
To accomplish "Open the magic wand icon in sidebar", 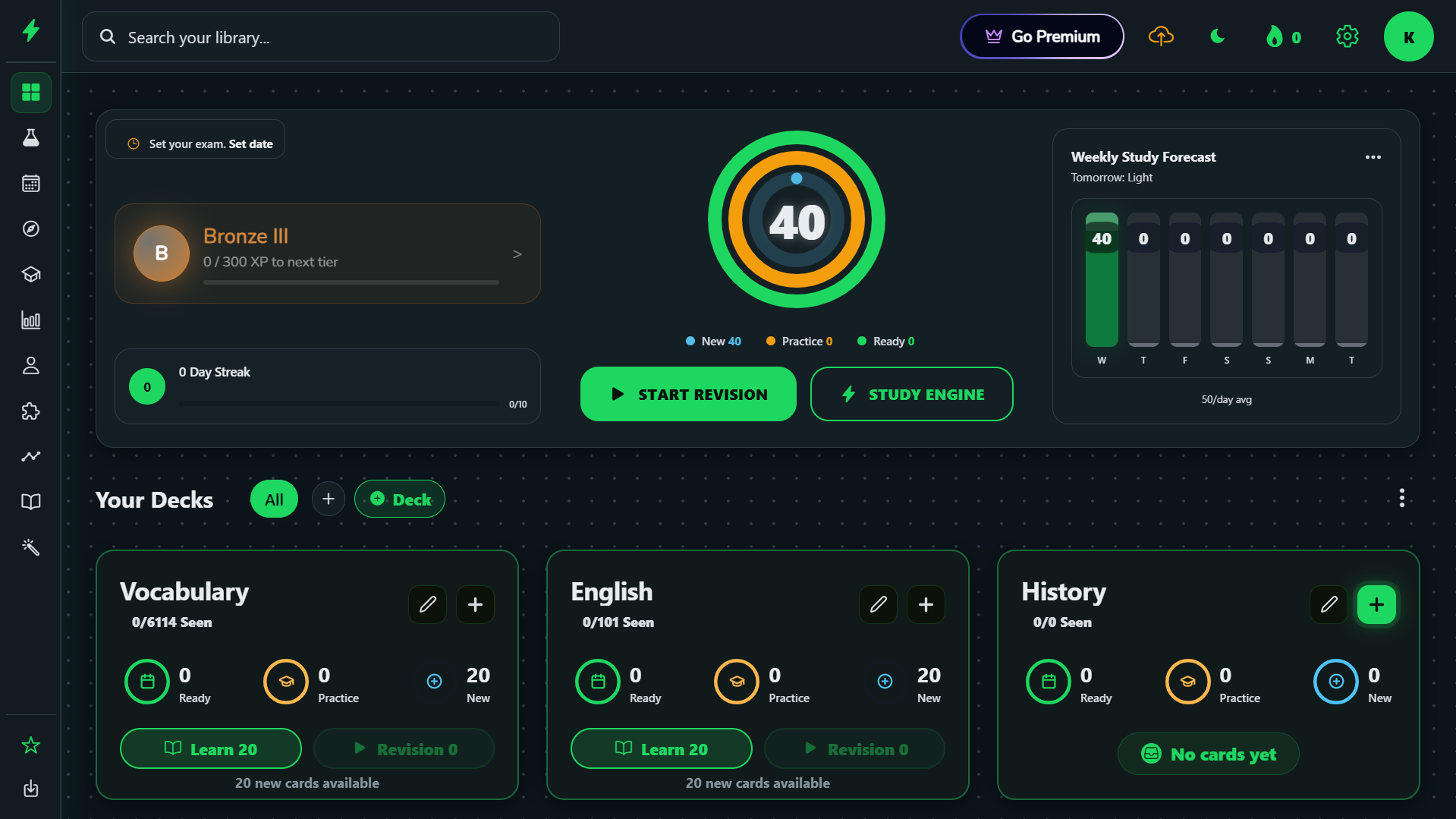I will click(x=31, y=547).
